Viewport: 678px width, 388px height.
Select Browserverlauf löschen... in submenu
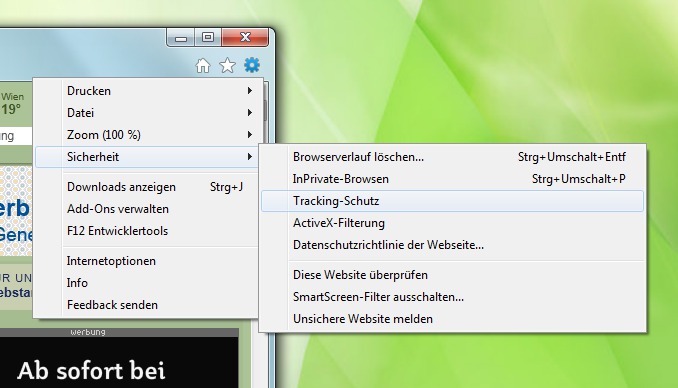point(452,157)
